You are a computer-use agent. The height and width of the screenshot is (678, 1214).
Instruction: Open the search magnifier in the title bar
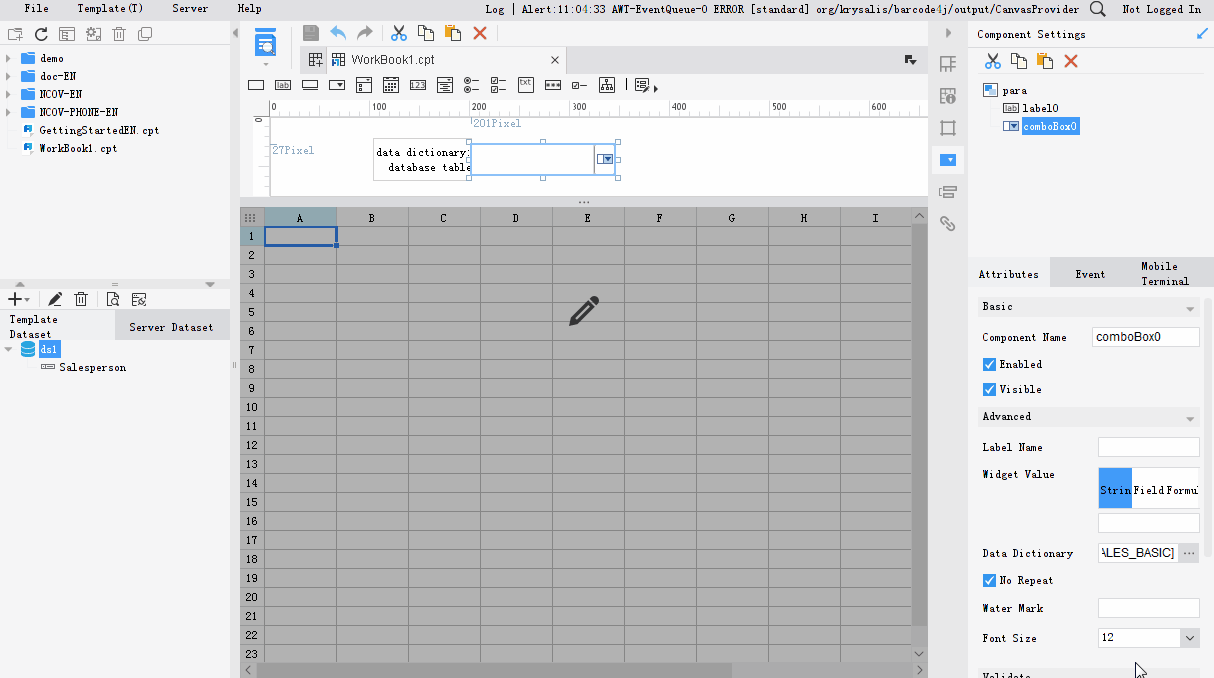click(x=1097, y=9)
